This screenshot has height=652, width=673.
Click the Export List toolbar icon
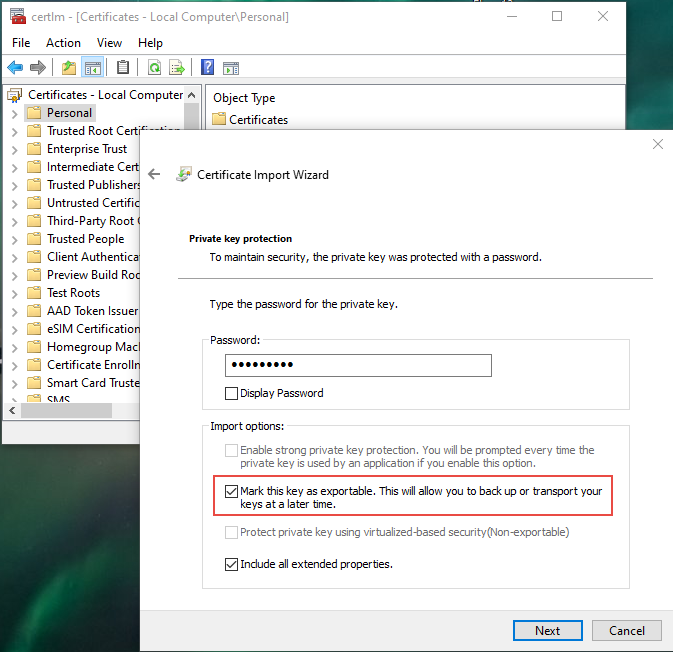(x=177, y=68)
